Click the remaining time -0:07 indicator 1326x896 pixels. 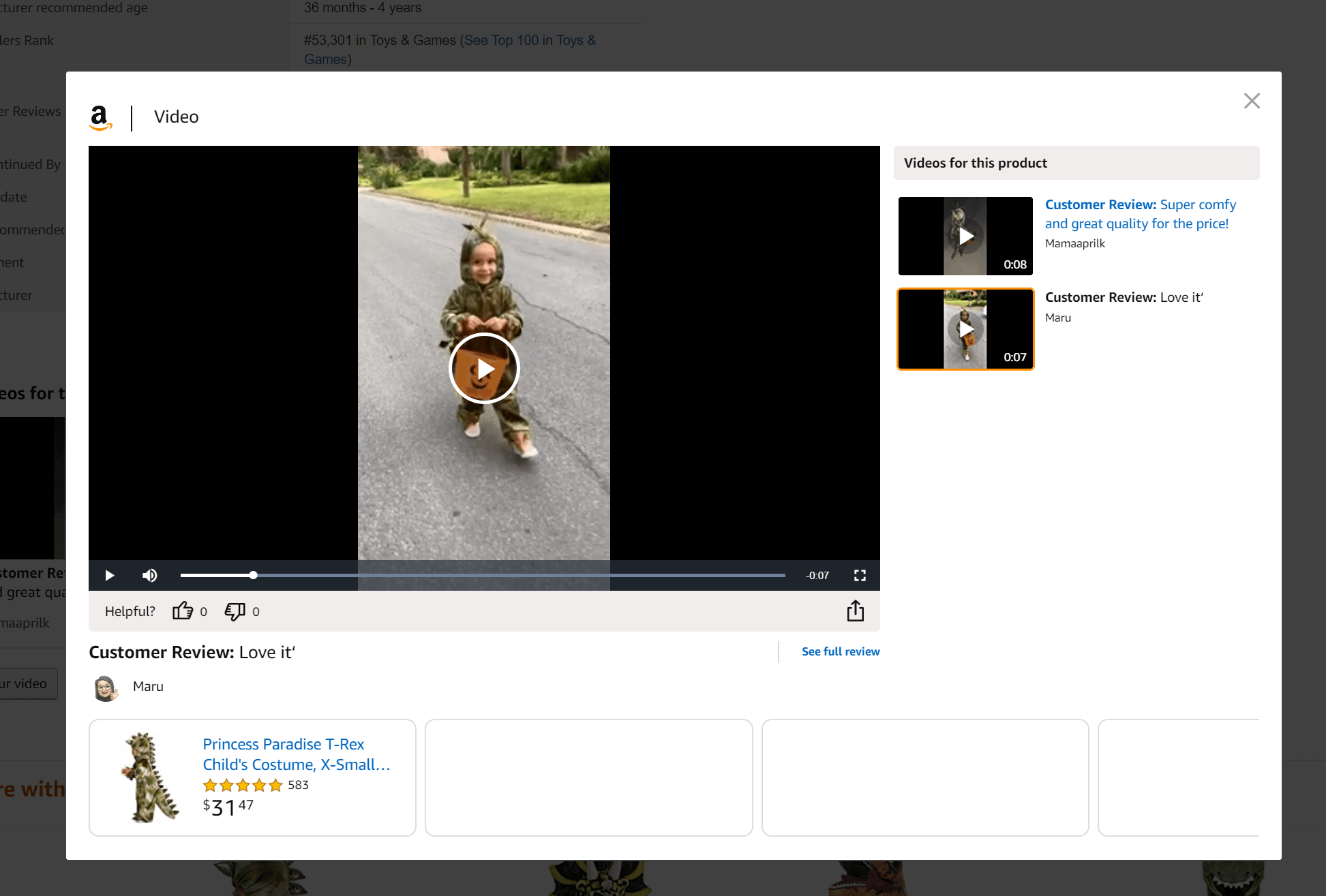click(817, 576)
